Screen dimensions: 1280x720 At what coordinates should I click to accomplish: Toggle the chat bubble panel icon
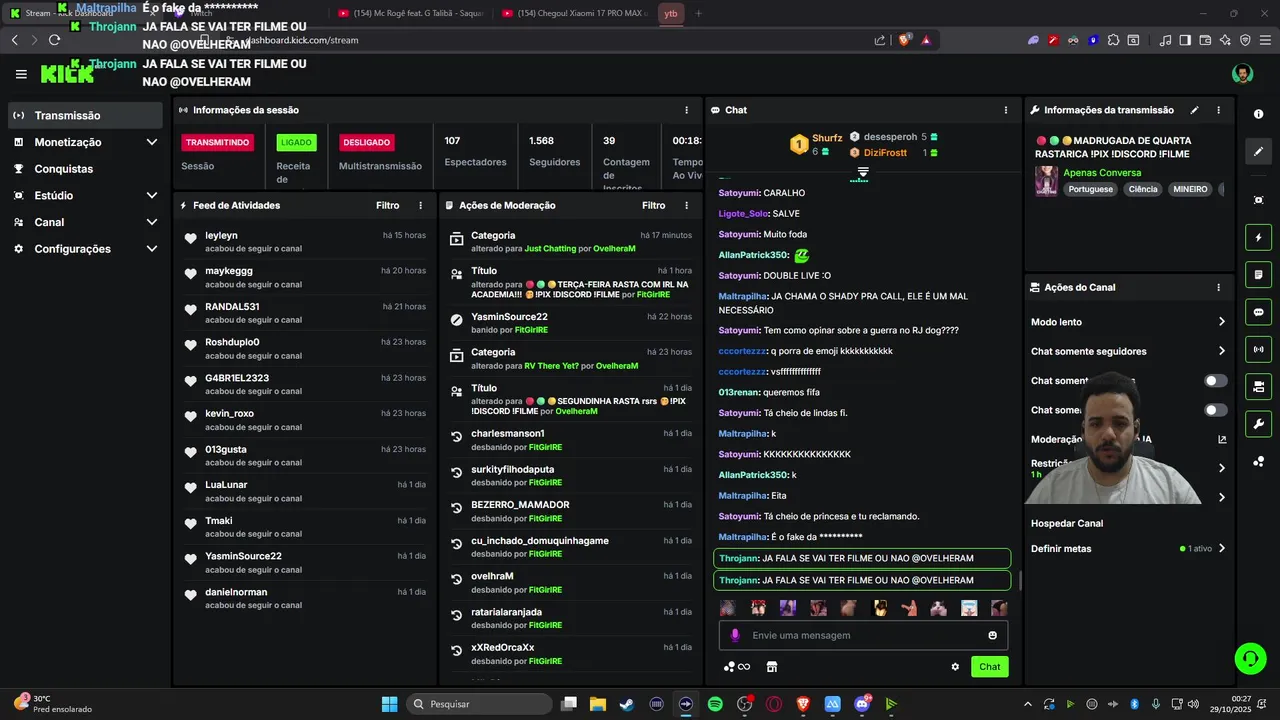click(1258, 312)
